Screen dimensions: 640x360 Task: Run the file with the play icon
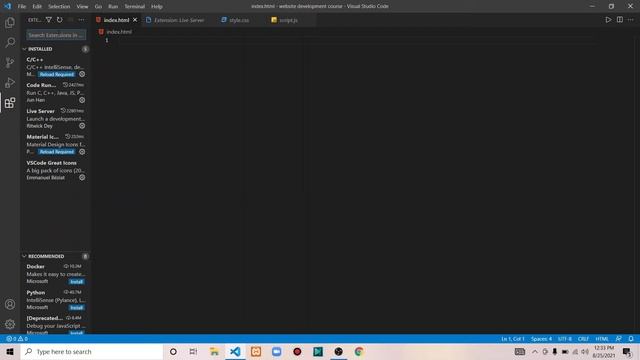point(608,20)
